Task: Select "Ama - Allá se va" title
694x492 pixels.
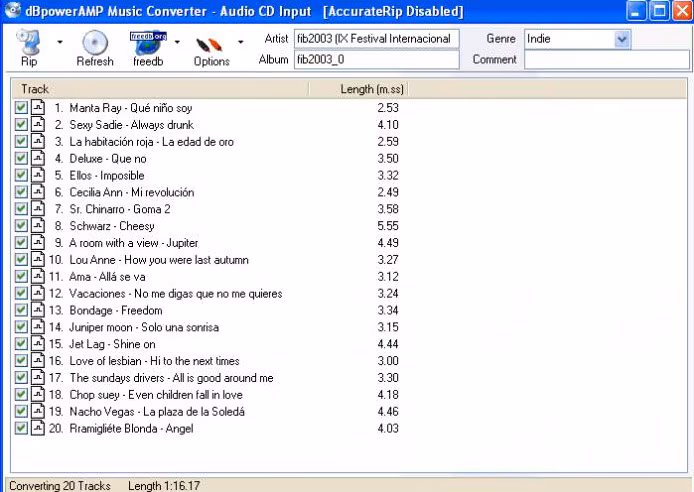Action: coord(107,277)
